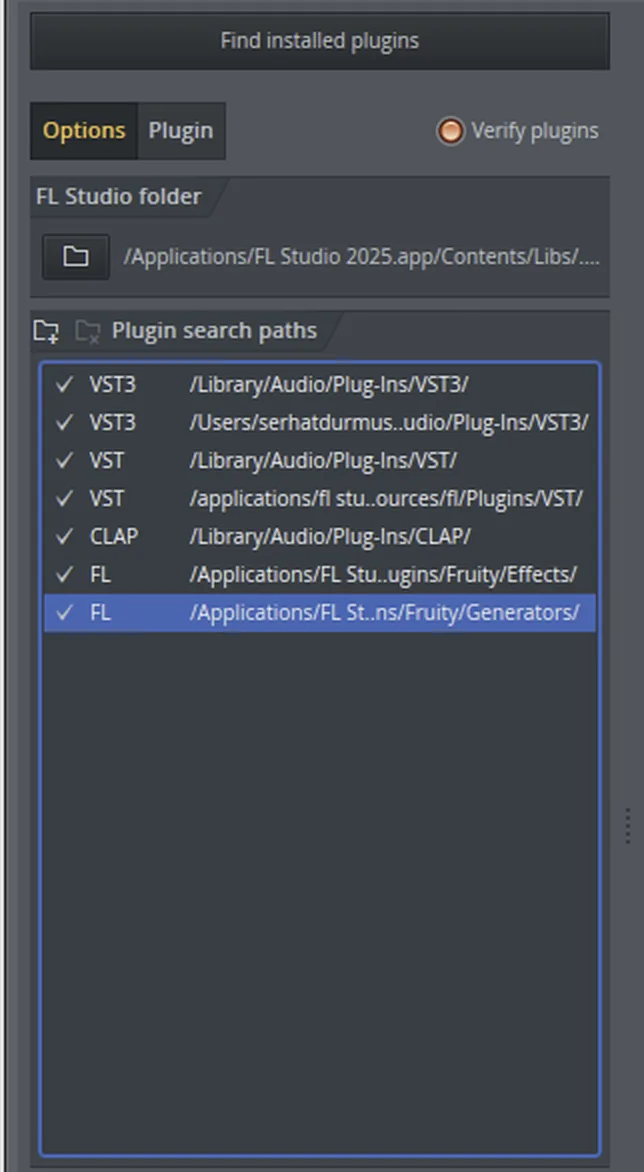Uncheck the /Library/Audio/Plug-Ins/VST3/ path

[x=65, y=384]
